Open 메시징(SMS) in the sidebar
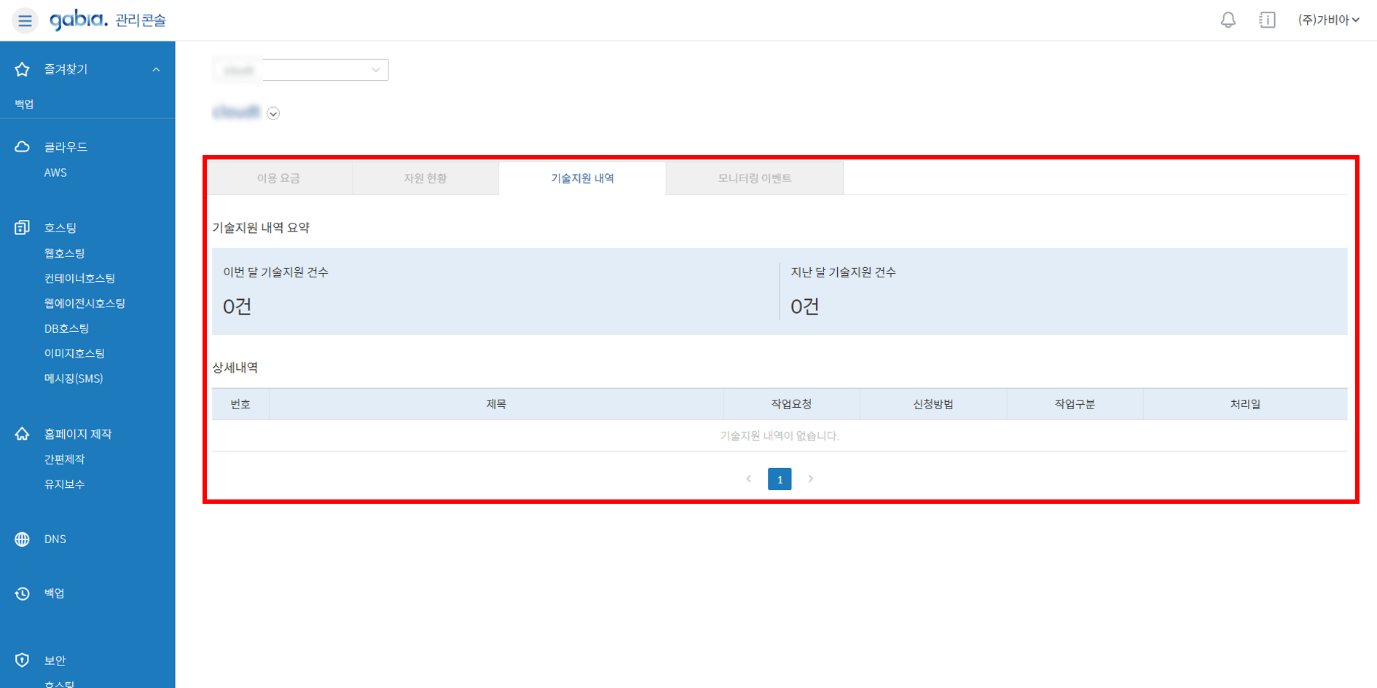Screen dimensions: 1377x688 point(73,378)
